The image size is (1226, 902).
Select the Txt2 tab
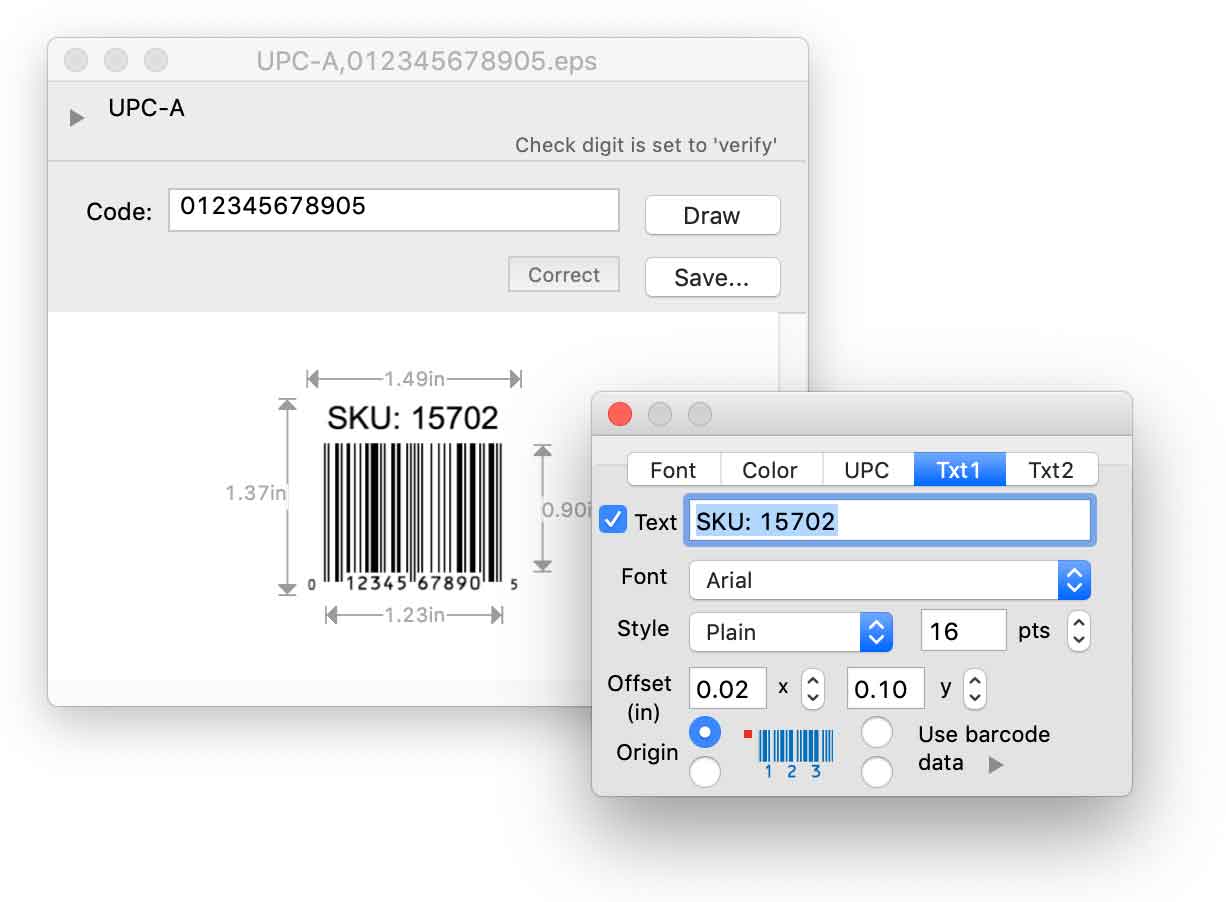click(1051, 469)
